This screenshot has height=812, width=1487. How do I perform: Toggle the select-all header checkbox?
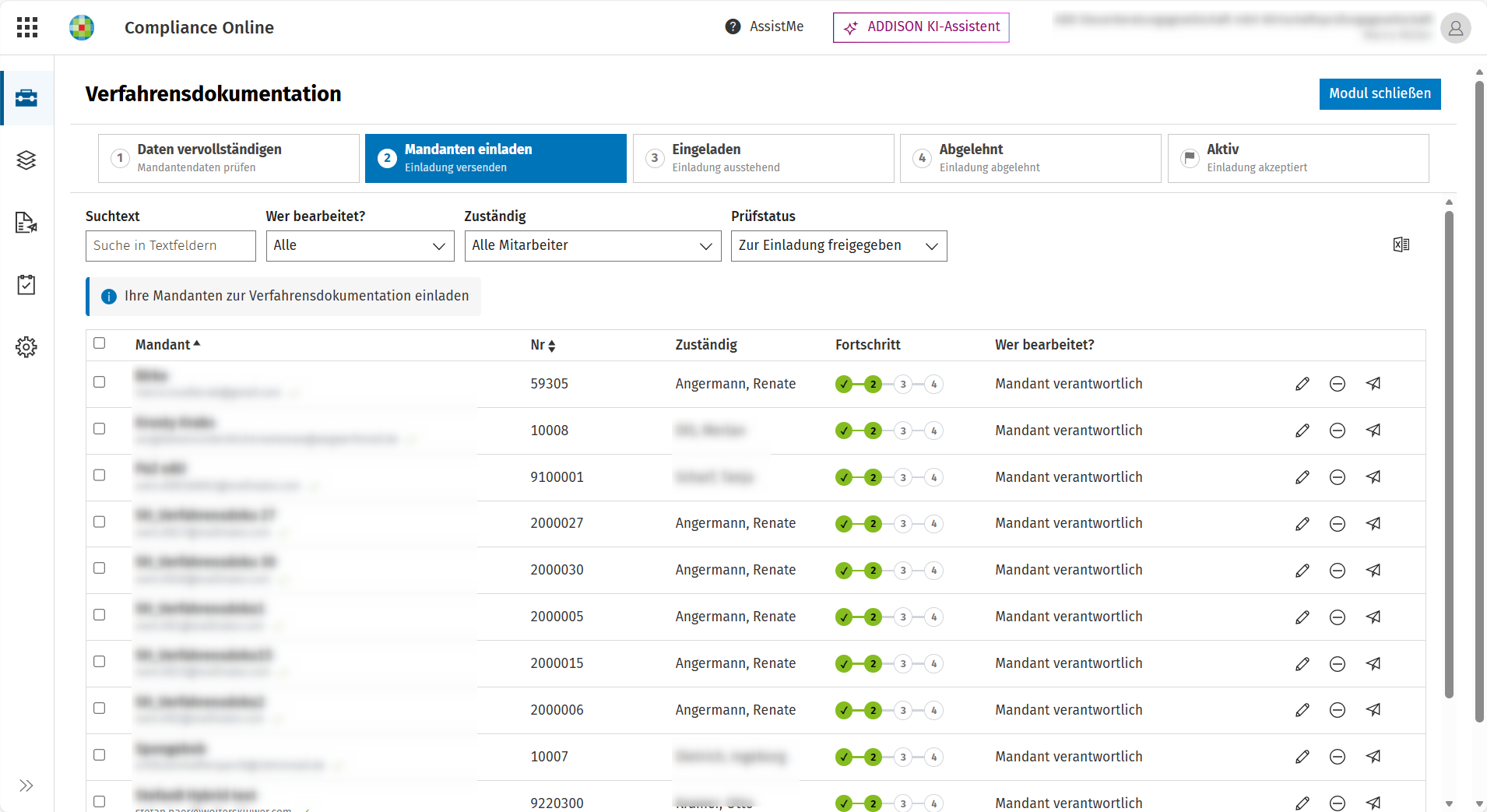click(x=100, y=343)
